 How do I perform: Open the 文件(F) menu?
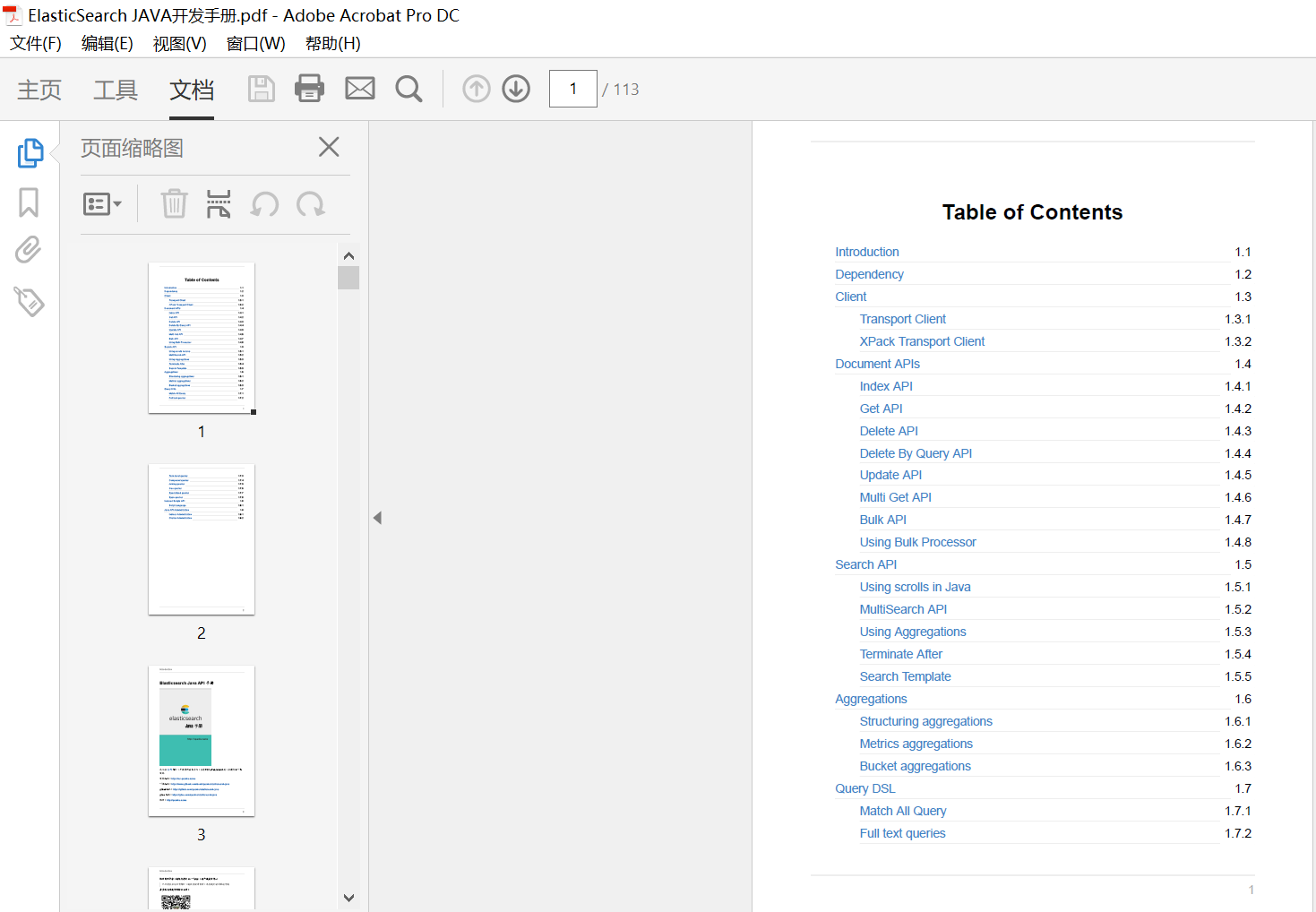click(x=36, y=44)
